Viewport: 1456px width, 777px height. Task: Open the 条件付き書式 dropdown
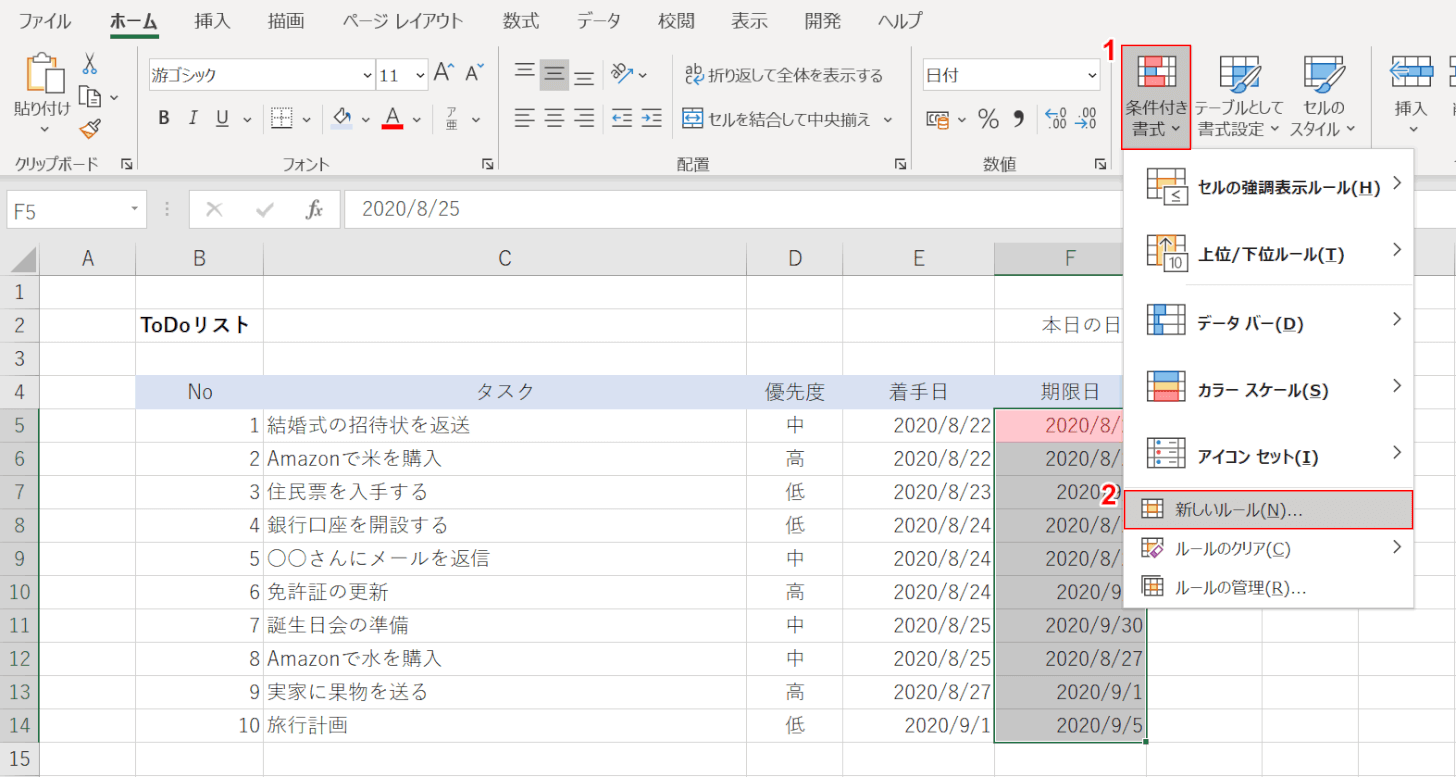coord(1156,97)
